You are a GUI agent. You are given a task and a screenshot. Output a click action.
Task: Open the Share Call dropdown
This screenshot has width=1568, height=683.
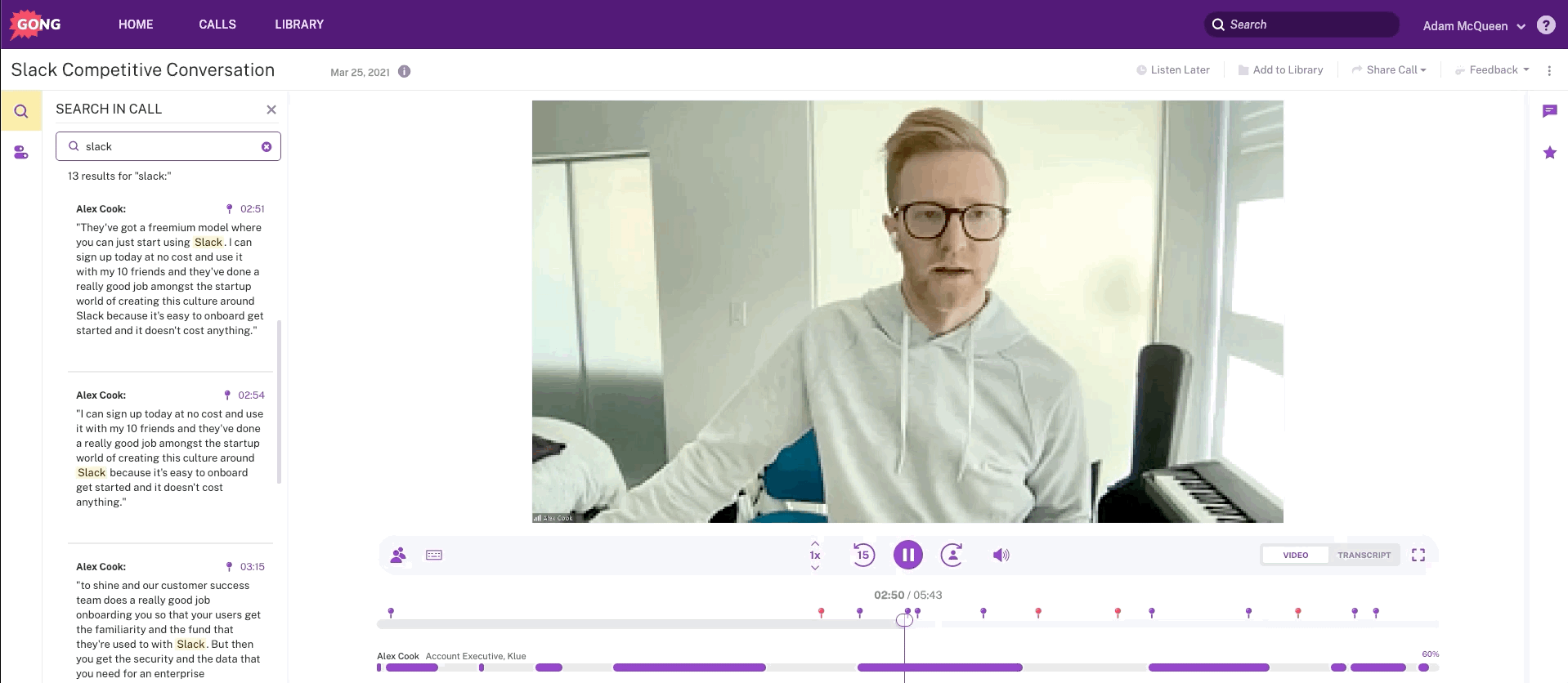click(1389, 70)
